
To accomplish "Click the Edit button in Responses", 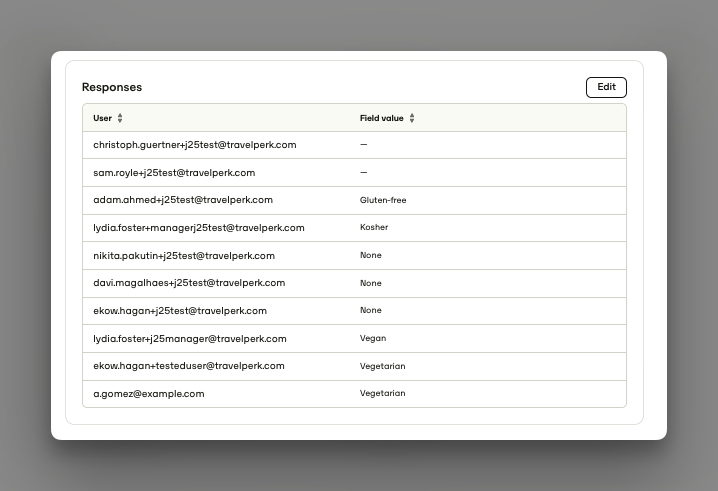I will coord(606,87).
